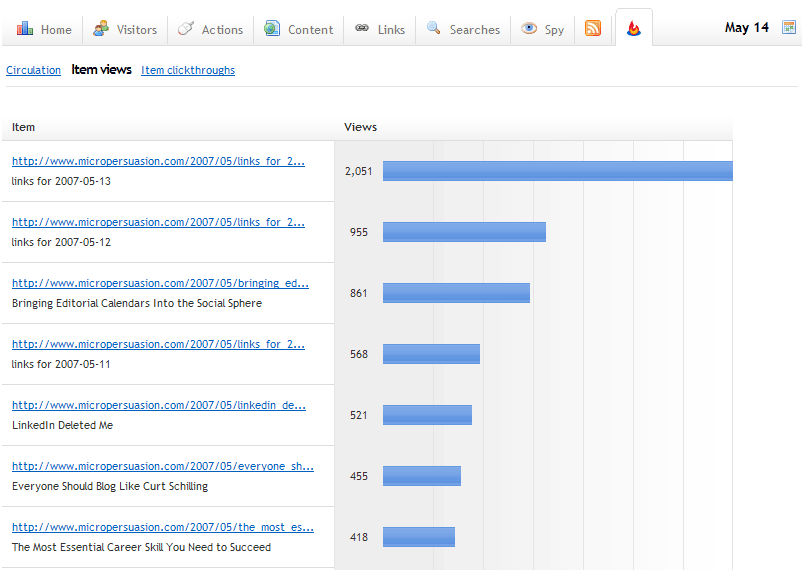Click the 418 views value
The image size is (810, 570).
tap(359, 537)
